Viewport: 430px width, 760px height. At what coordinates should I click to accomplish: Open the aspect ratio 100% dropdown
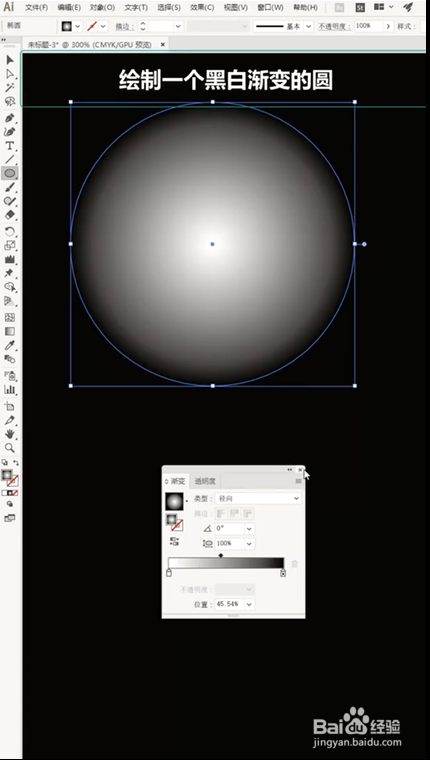[x=250, y=543]
